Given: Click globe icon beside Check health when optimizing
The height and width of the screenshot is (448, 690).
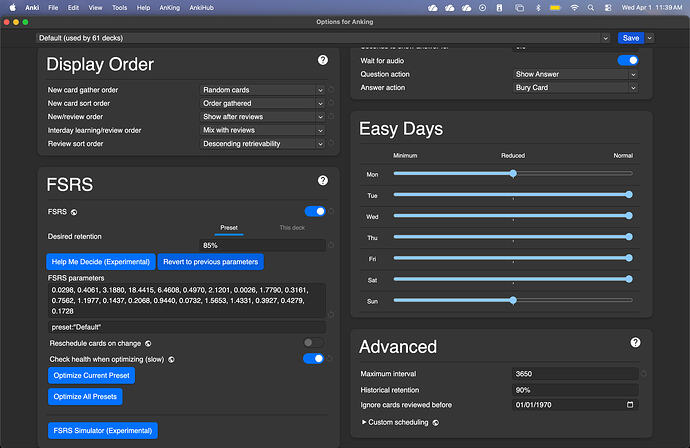Looking at the screenshot, I should click(x=171, y=360).
